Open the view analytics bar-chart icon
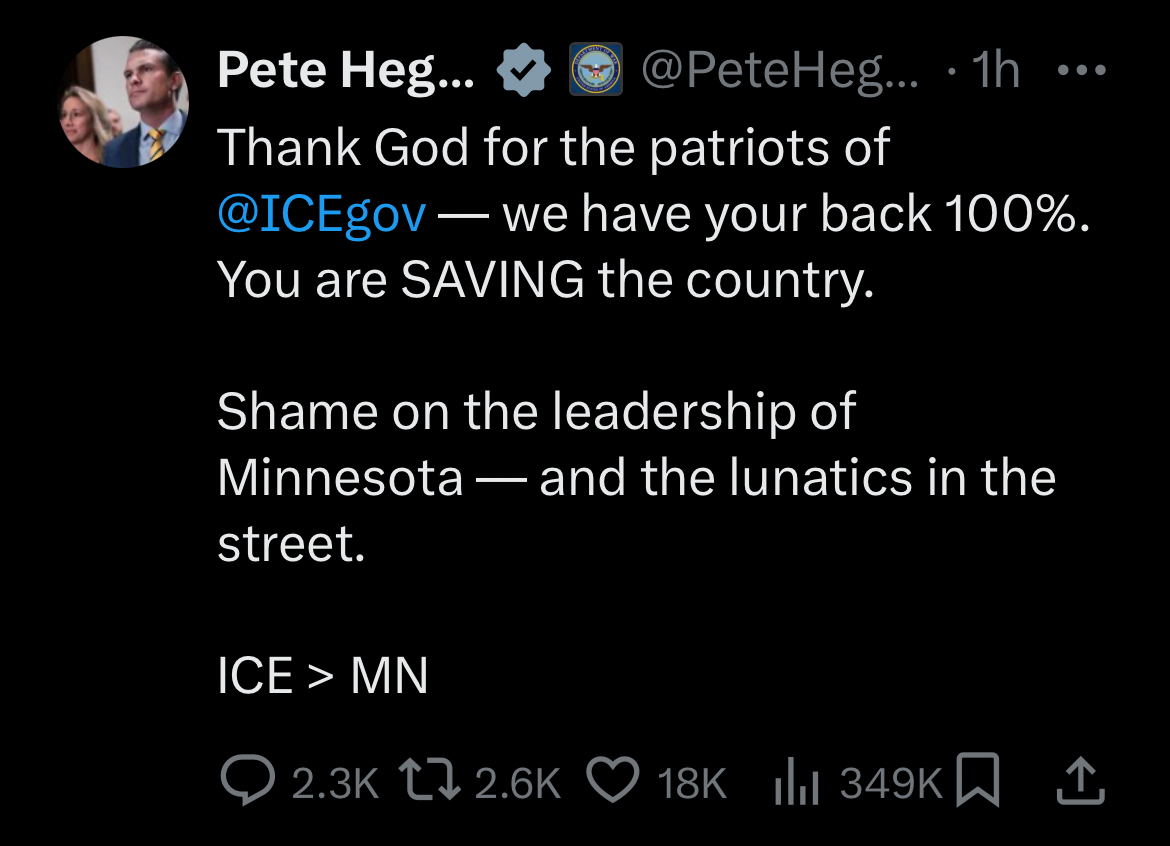Viewport: 1170px width, 846px height. 797,782
